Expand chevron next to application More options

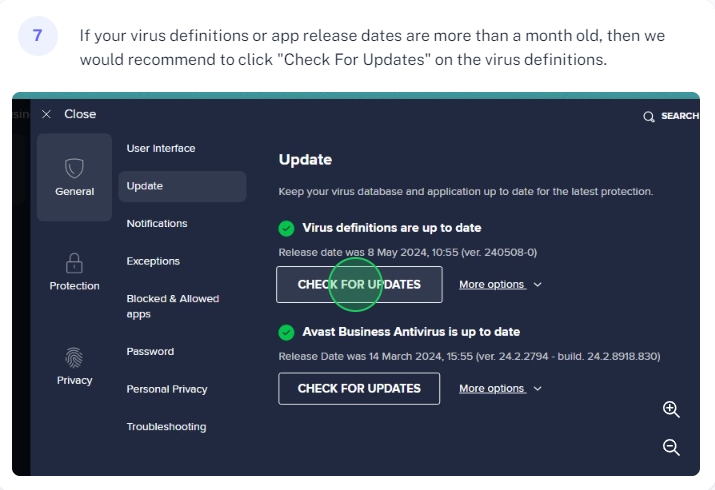[x=538, y=388]
